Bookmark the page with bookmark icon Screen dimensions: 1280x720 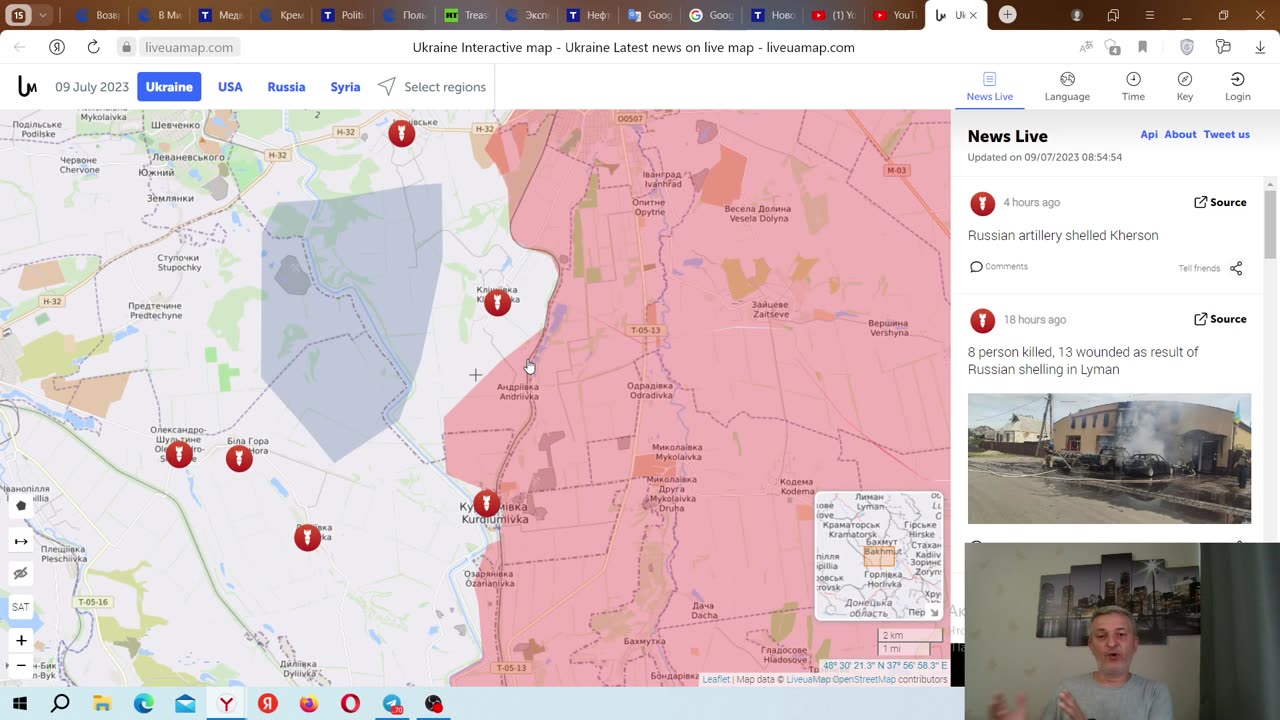pos(1143,47)
